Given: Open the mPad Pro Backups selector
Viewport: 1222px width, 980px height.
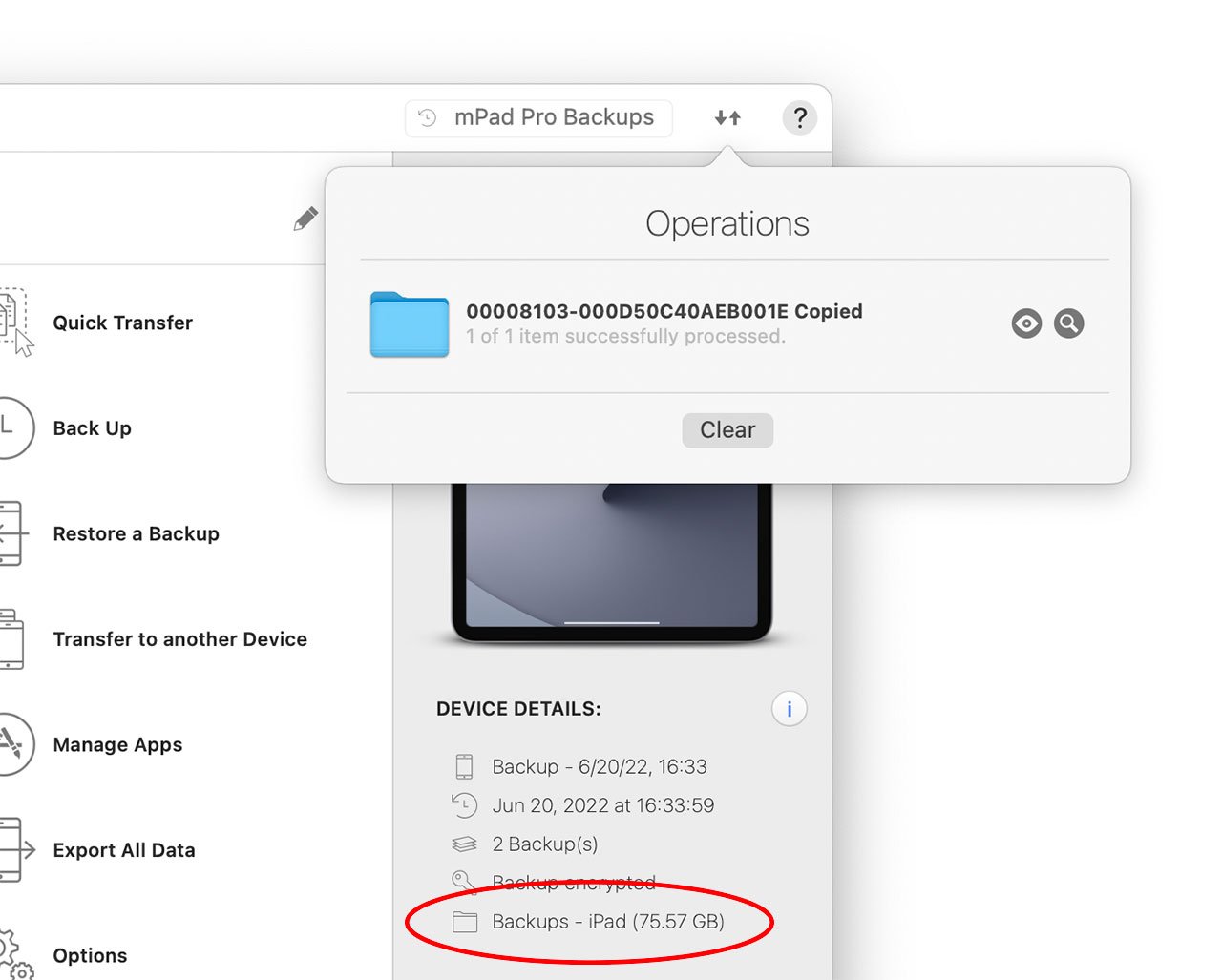Looking at the screenshot, I should pyautogui.click(x=538, y=118).
